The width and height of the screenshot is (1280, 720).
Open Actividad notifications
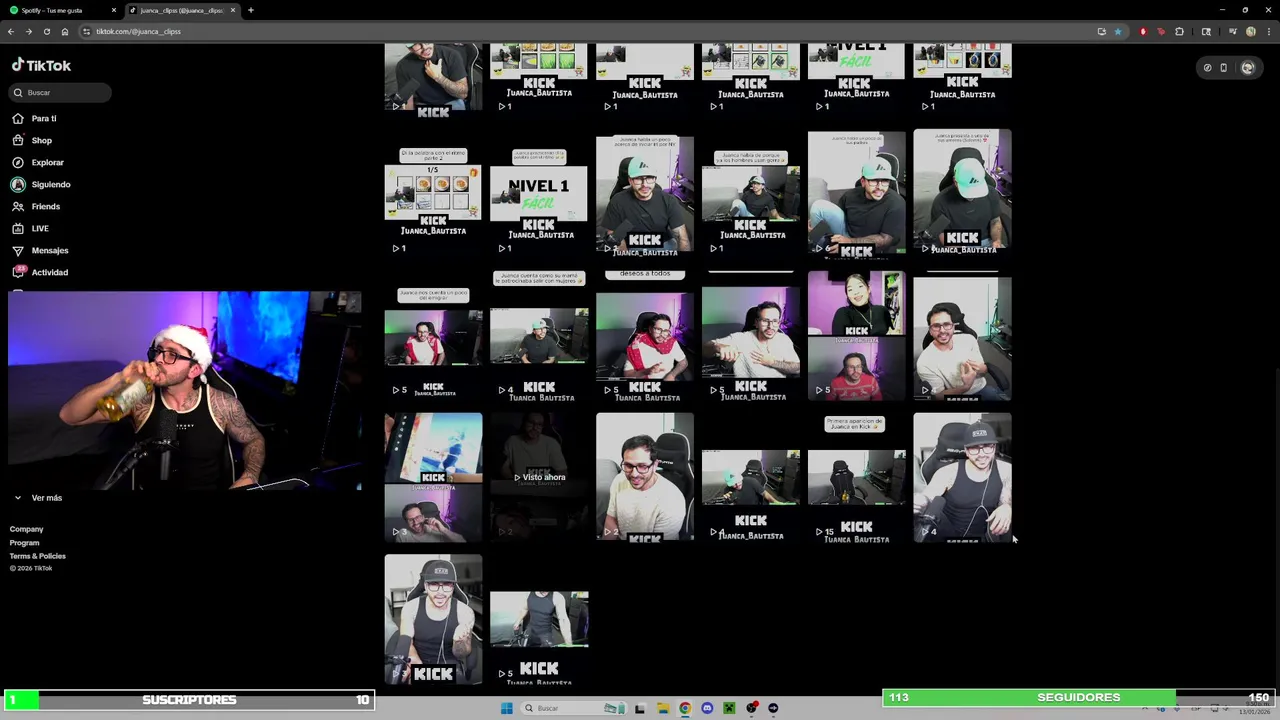[x=49, y=272]
